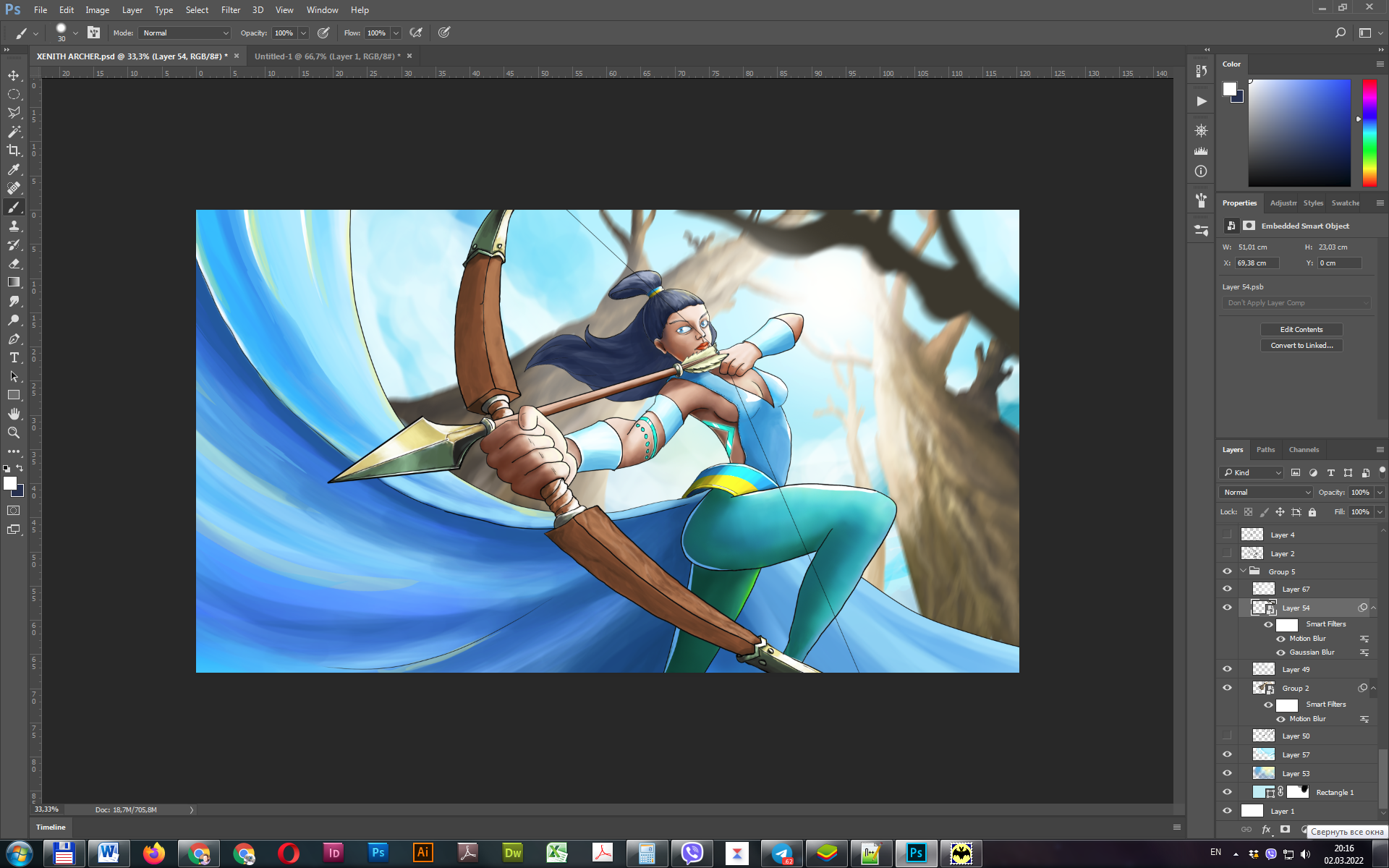Select the Eyedropper tool
The image size is (1389, 868).
(x=14, y=169)
